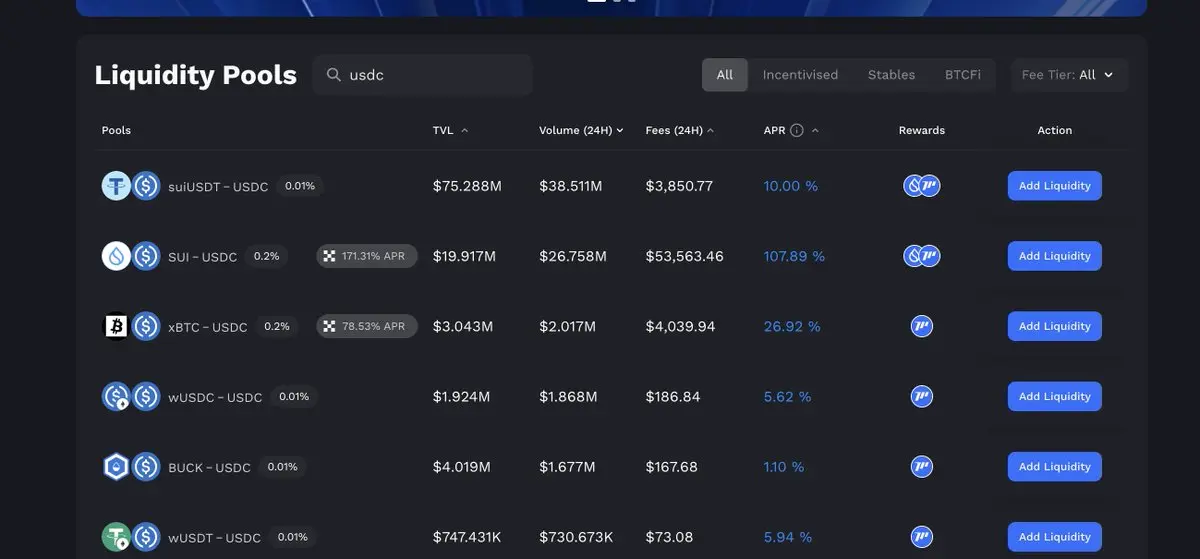Screen dimensions: 1200x559
Task: Click reward icon in BUCK – USDC row
Action: click(922, 467)
